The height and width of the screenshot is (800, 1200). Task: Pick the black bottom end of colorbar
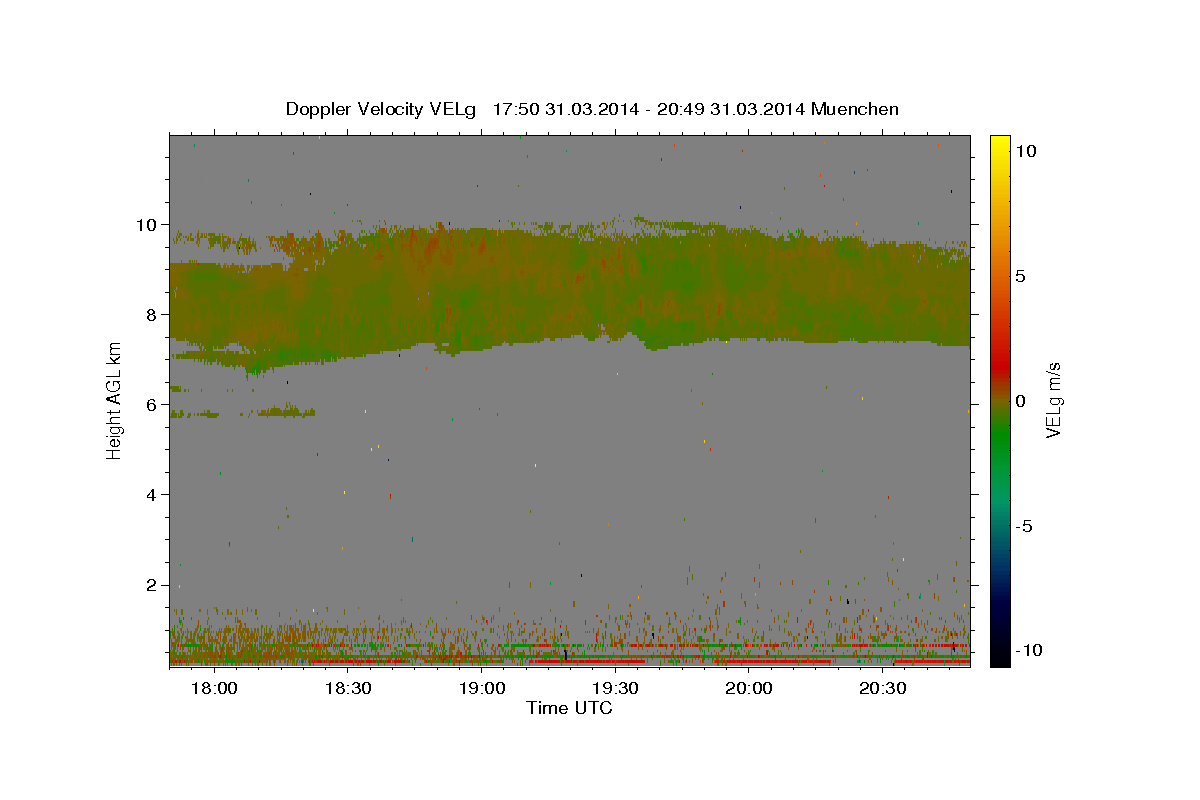tap(1000, 658)
